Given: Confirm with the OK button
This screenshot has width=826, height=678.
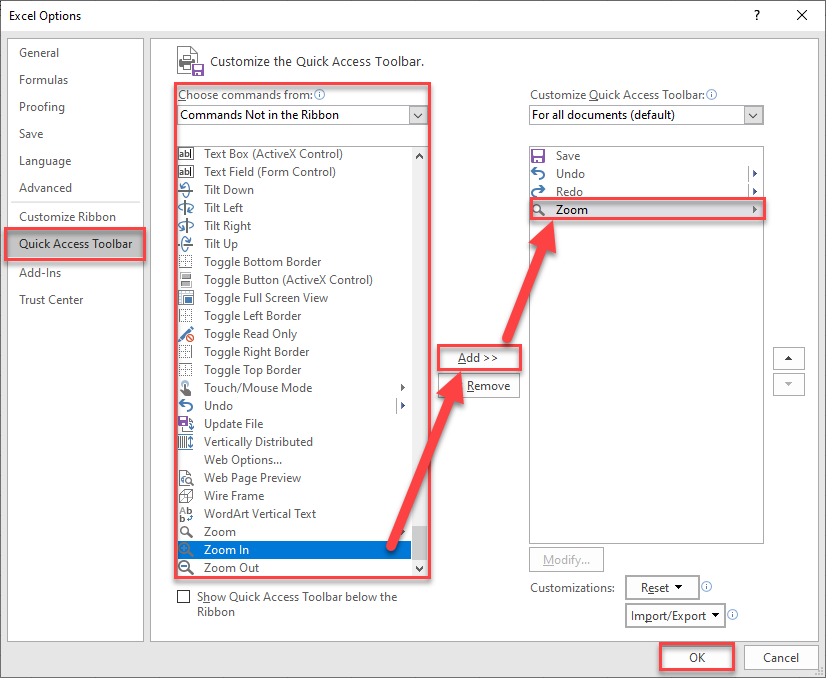Looking at the screenshot, I should click(x=697, y=657).
